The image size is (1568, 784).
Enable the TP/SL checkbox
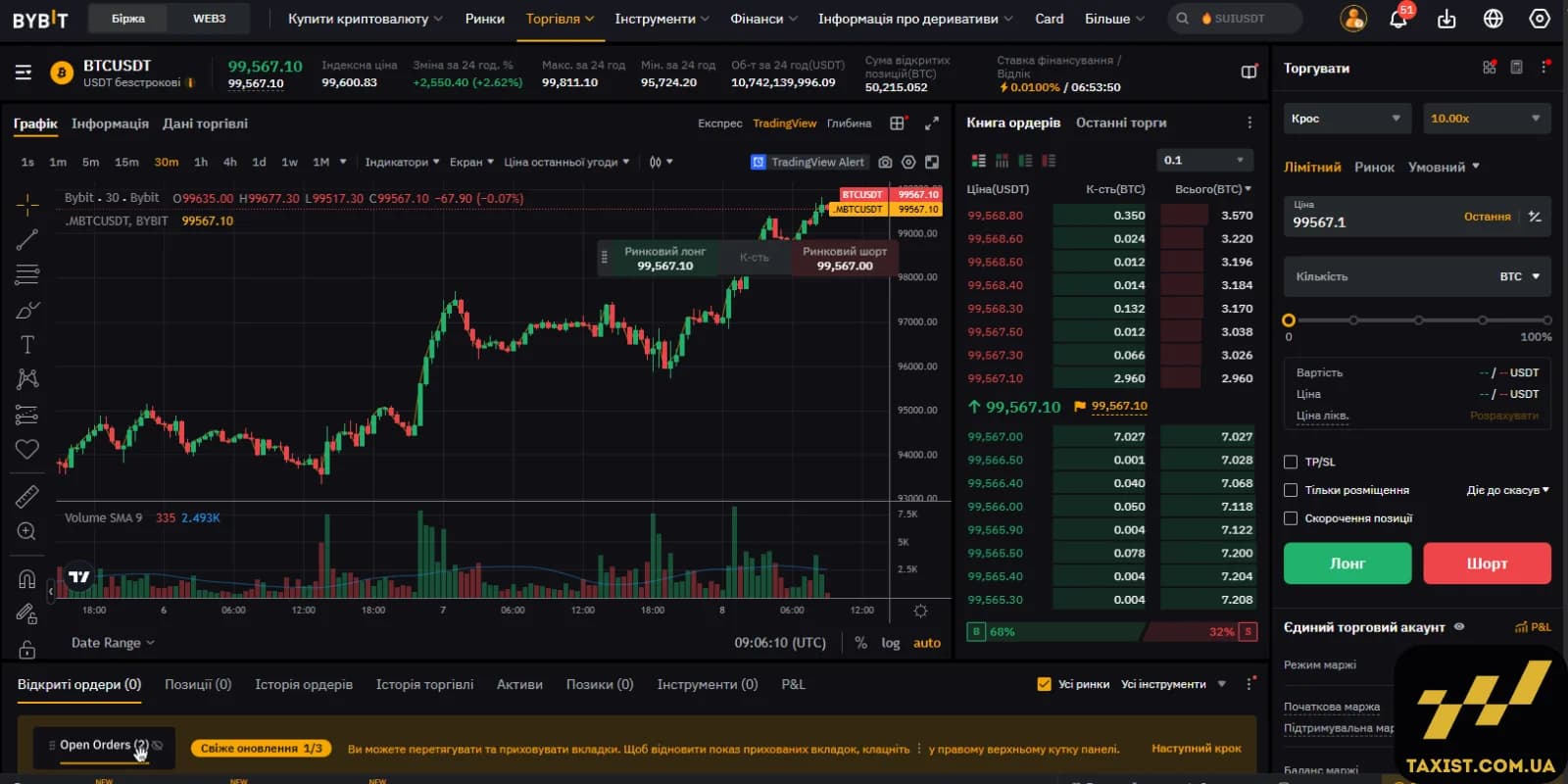(x=1291, y=462)
